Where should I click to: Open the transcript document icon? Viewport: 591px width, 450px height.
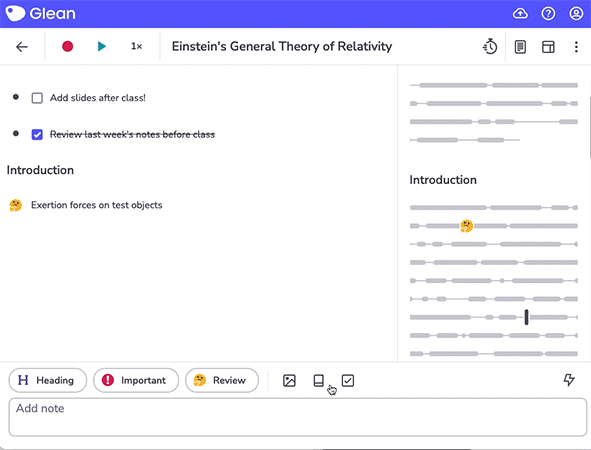[x=520, y=47]
